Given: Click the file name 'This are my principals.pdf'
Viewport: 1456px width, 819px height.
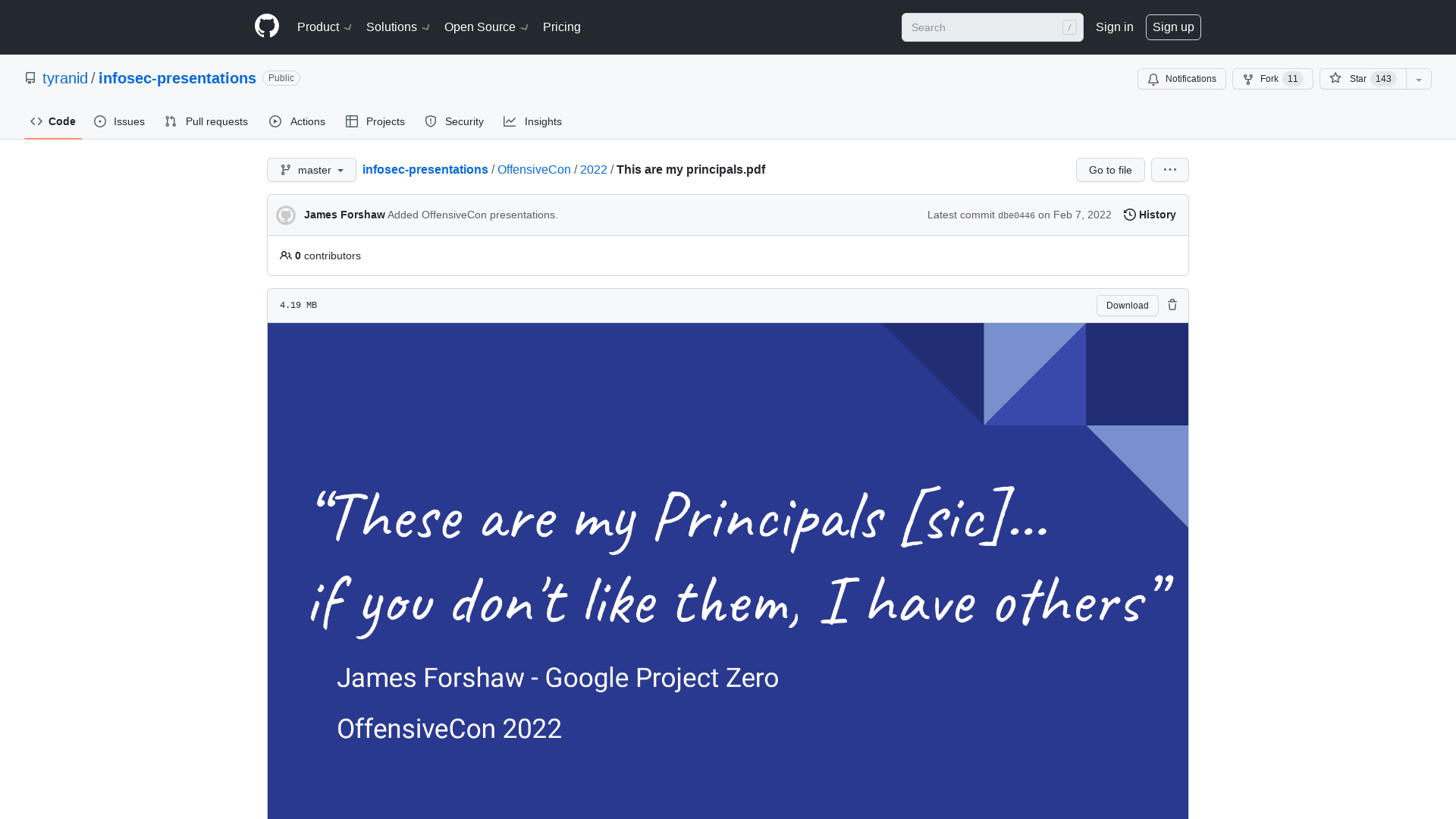Looking at the screenshot, I should (x=691, y=169).
